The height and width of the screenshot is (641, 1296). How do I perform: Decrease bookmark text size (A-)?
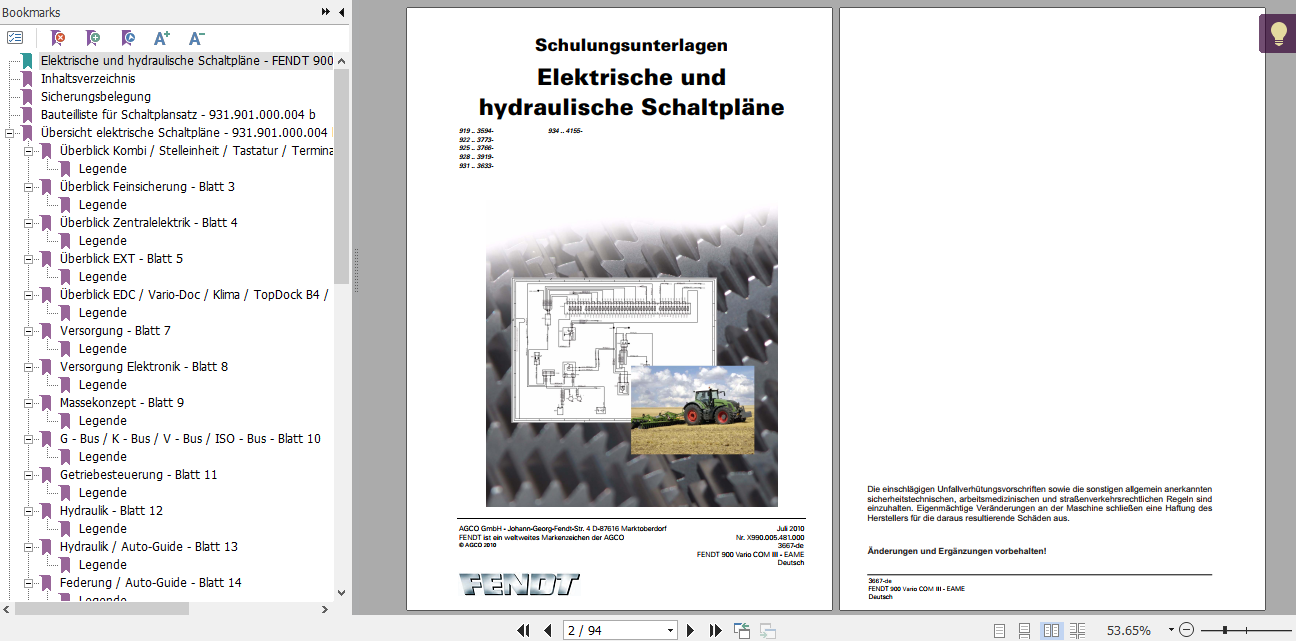pos(196,38)
